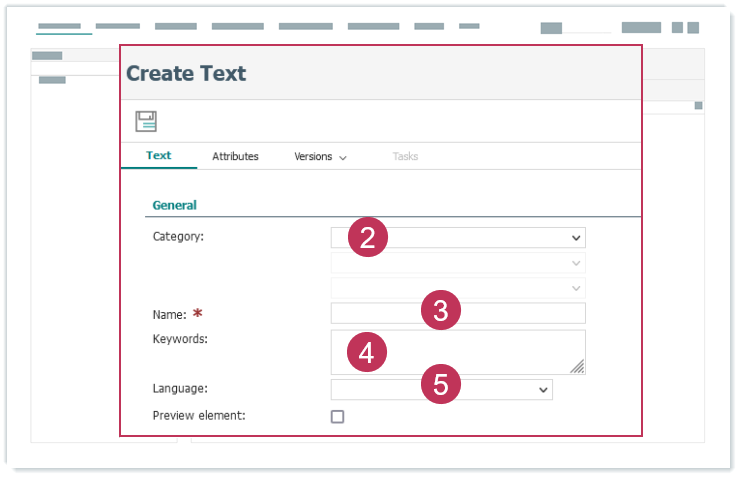740x478 pixels.
Task: Click the greyed-out Tasks tab
Action: [405, 156]
